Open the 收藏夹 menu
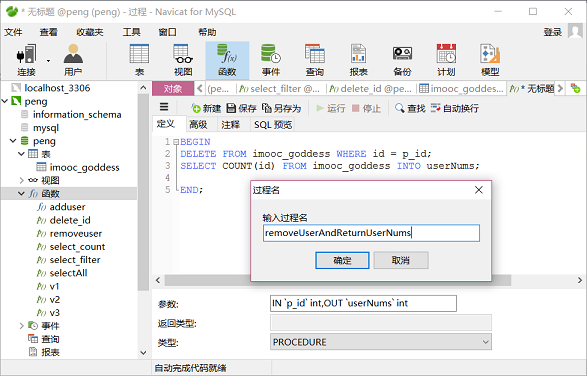The image size is (587, 376). coord(90,32)
